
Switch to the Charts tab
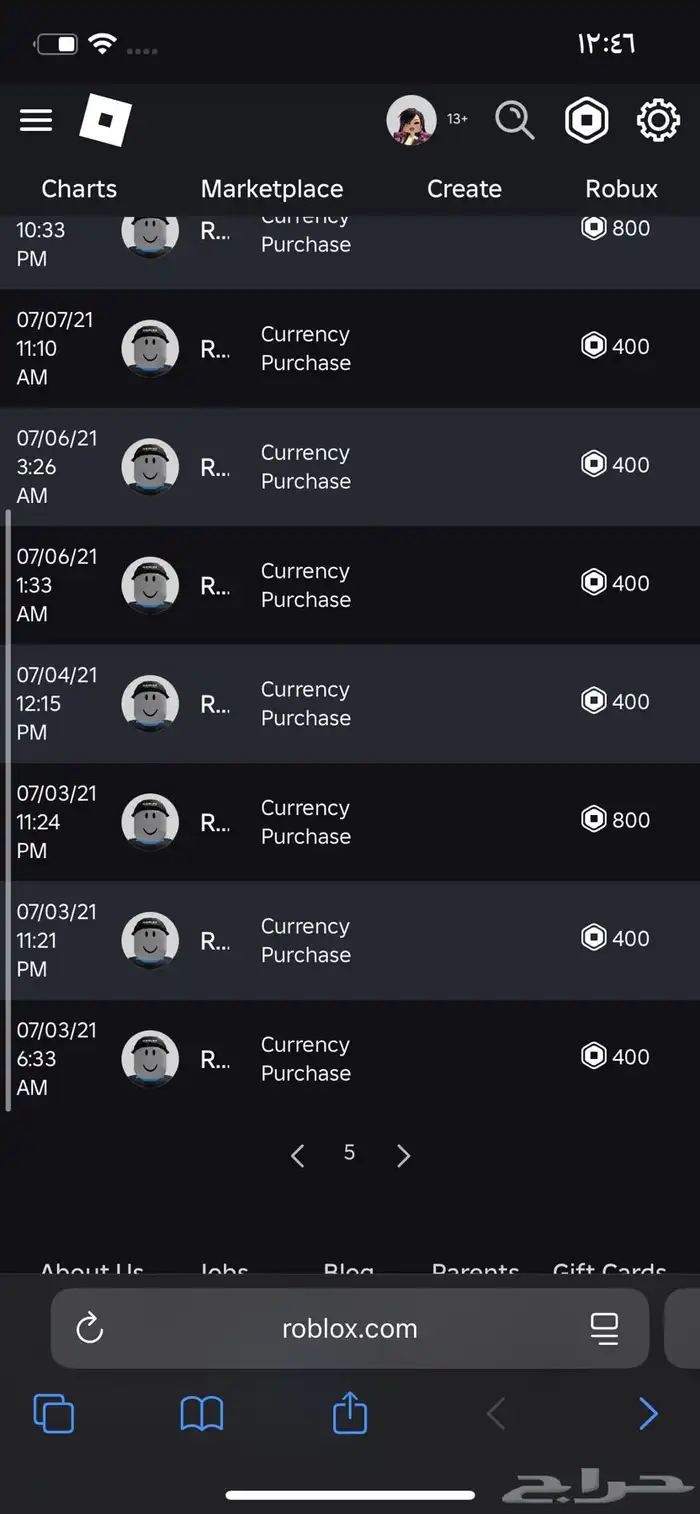(79, 189)
